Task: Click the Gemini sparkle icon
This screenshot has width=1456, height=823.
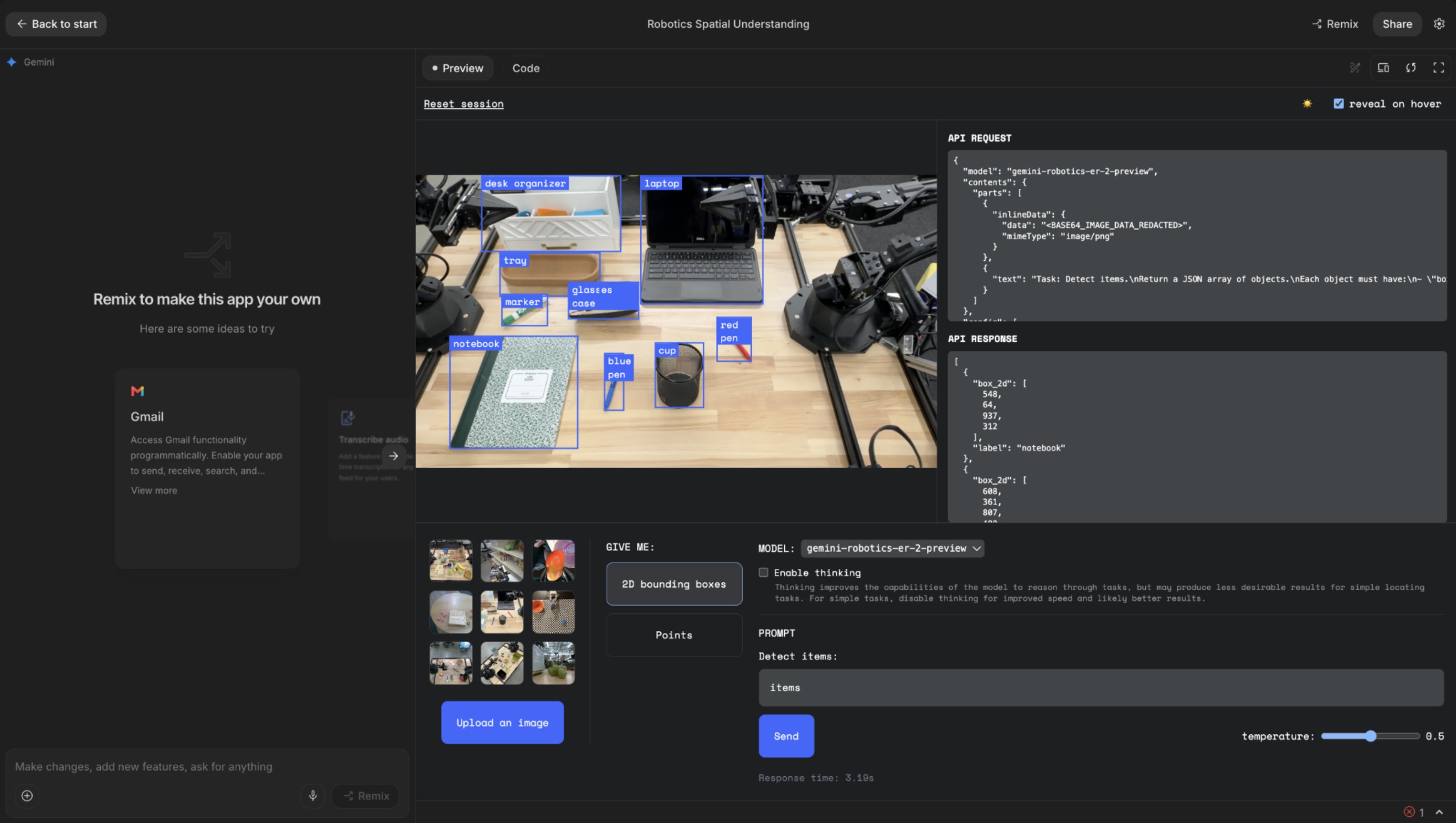Action: tap(12, 62)
